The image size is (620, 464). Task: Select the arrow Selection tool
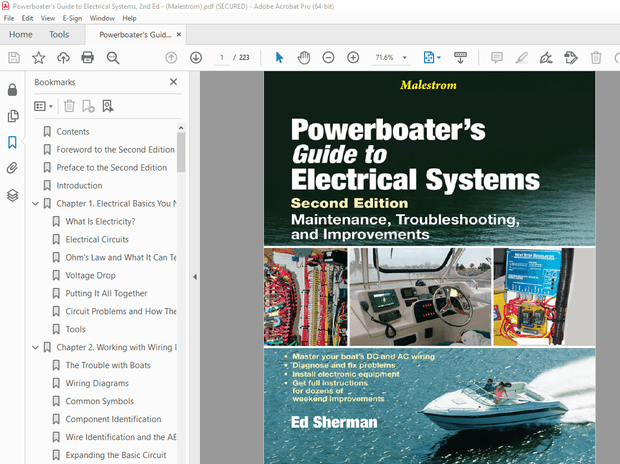click(279, 58)
